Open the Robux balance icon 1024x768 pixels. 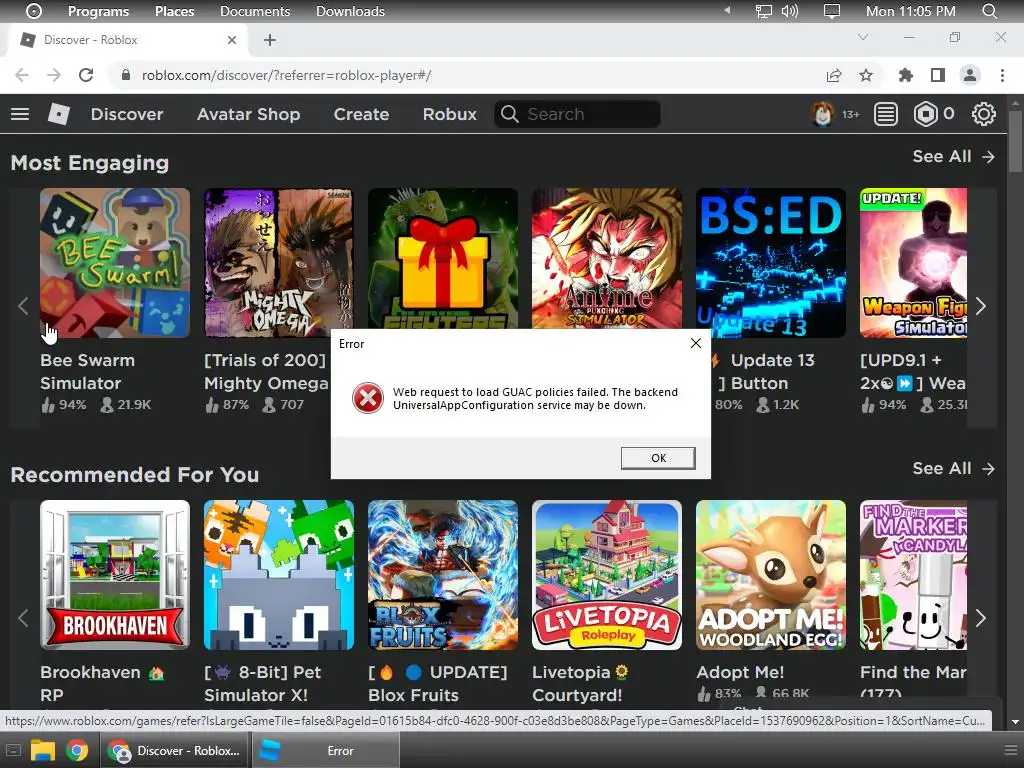[x=925, y=114]
